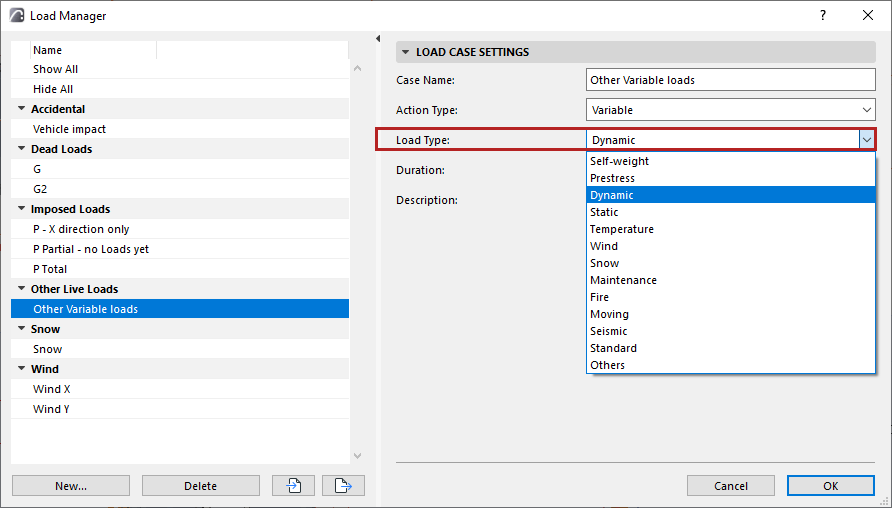The image size is (892, 508).
Task: Click the Export load cases icon button
Action: pyautogui.click(x=343, y=486)
